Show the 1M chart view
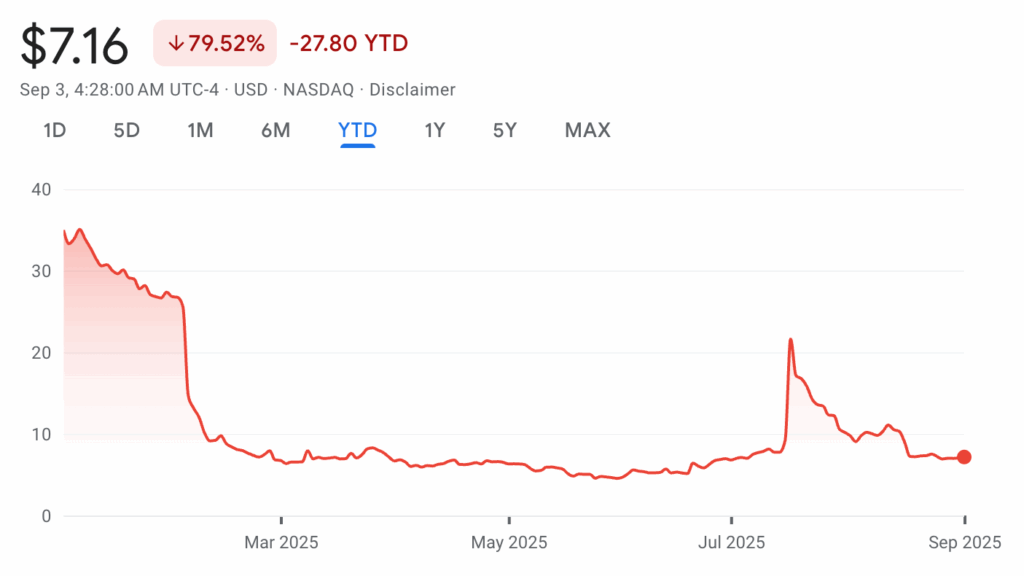Viewport: 1024px width, 576px height. 200,130
